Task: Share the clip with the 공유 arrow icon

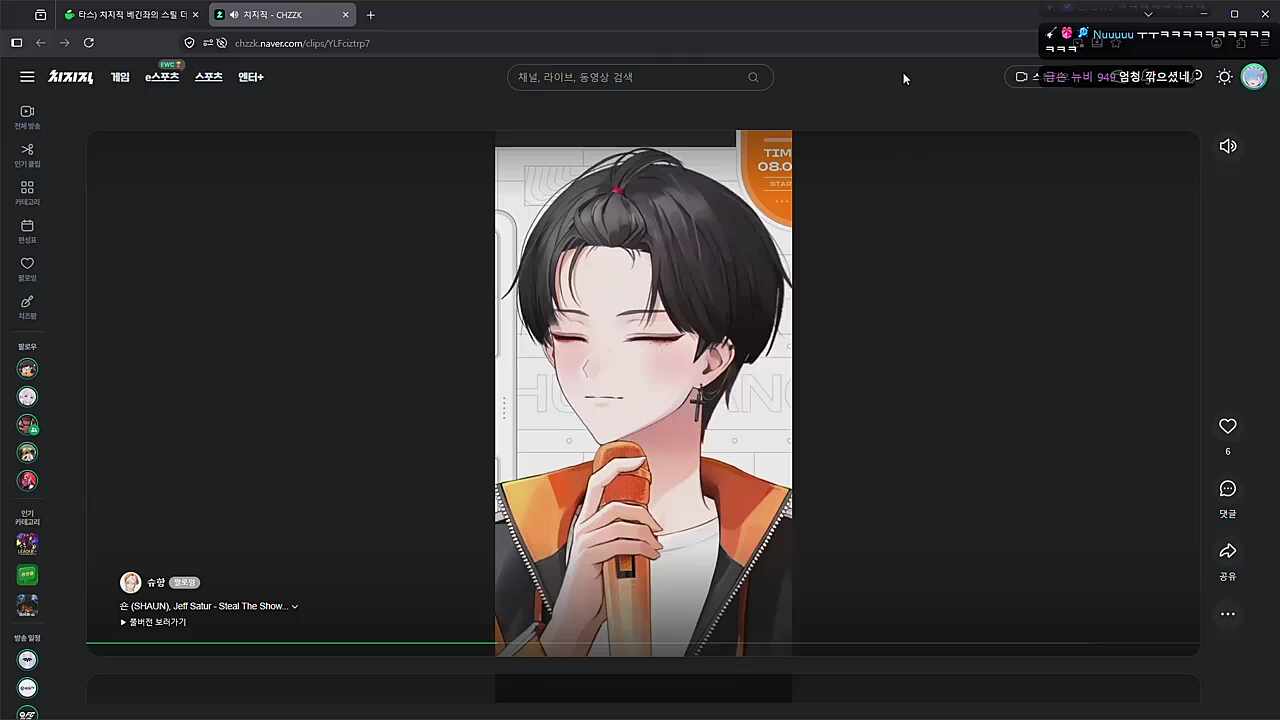Action: 1228,551
